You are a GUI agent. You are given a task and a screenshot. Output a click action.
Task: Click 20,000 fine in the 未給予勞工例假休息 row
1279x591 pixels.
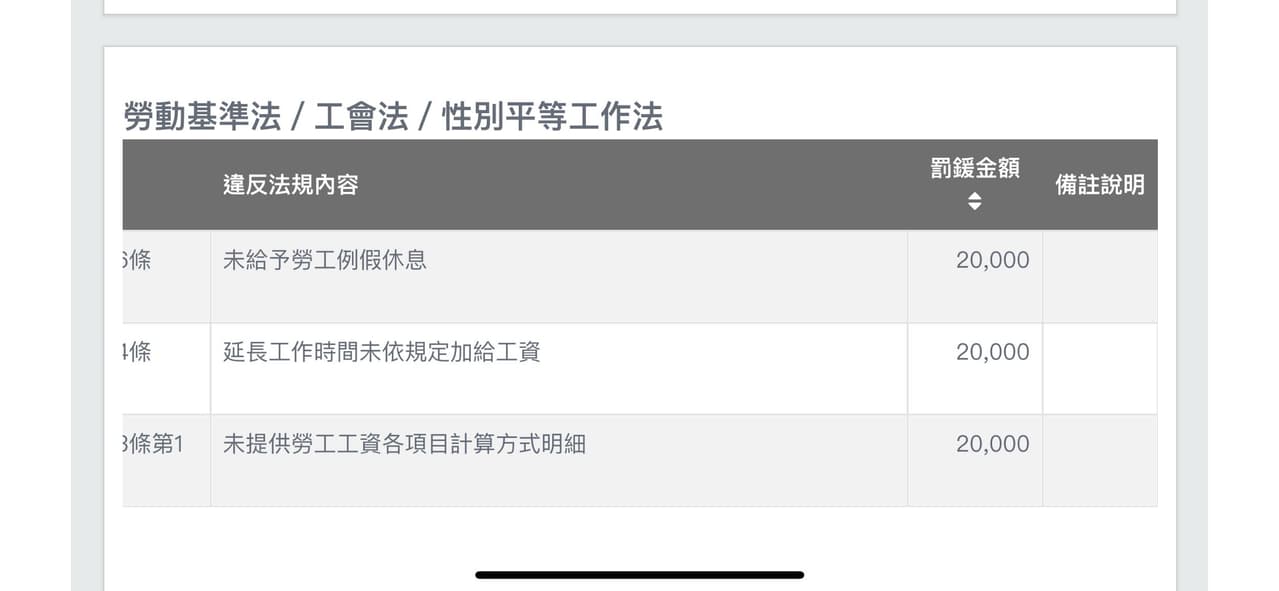(x=992, y=260)
